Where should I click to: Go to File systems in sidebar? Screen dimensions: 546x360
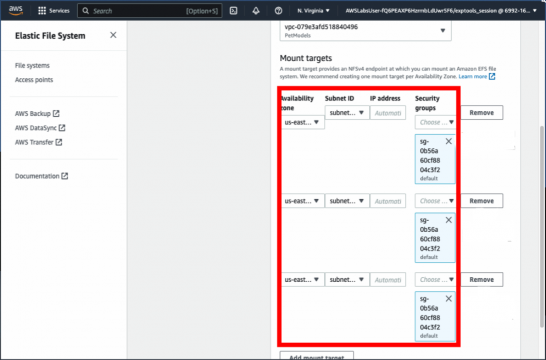point(32,65)
